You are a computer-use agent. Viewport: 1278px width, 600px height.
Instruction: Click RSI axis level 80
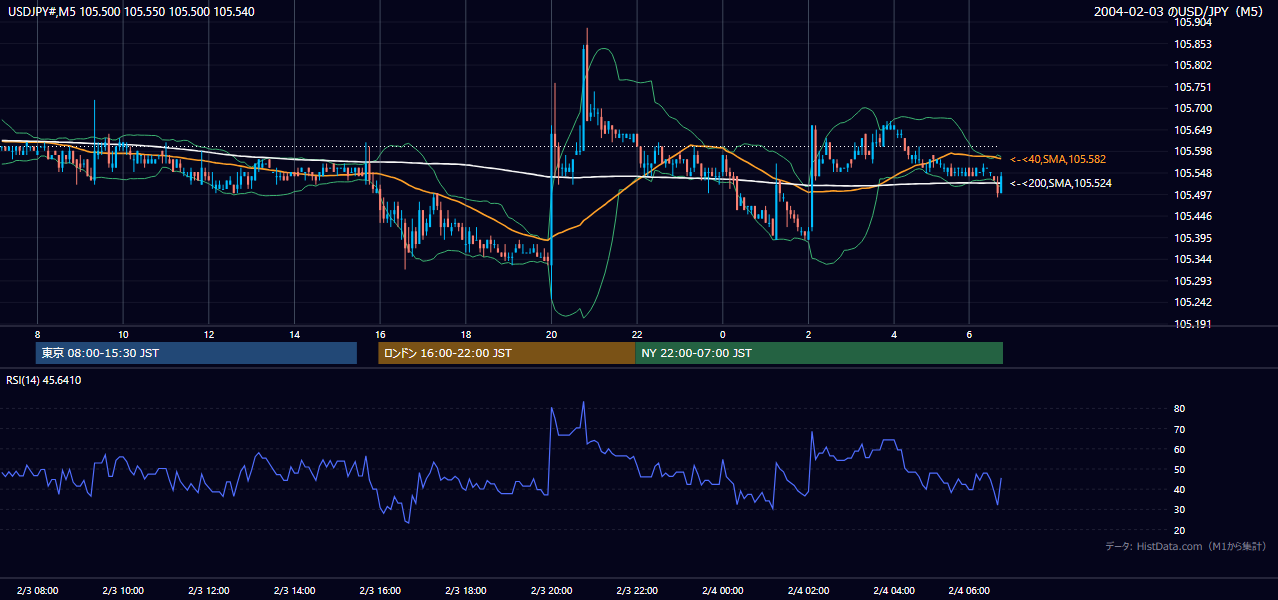(x=1179, y=409)
